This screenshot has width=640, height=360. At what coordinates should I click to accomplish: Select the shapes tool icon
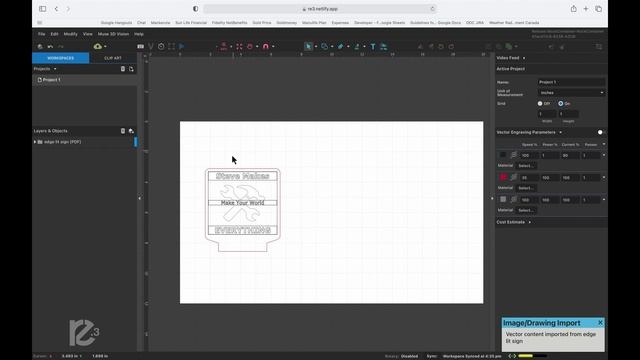coord(324,47)
